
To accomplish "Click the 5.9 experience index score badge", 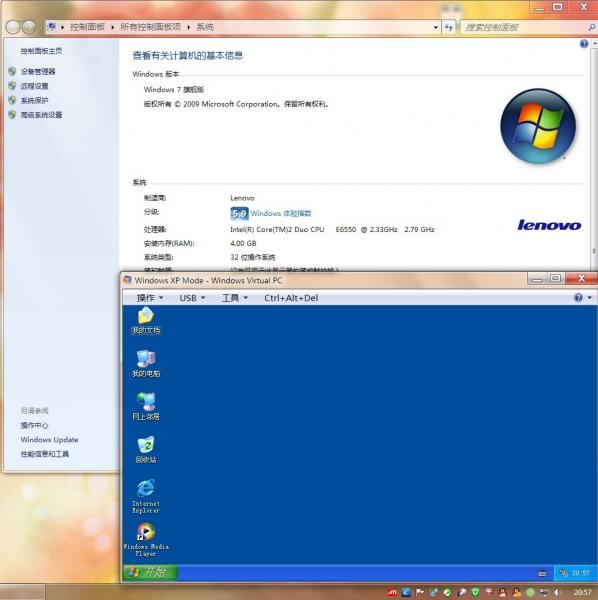I will (240, 214).
